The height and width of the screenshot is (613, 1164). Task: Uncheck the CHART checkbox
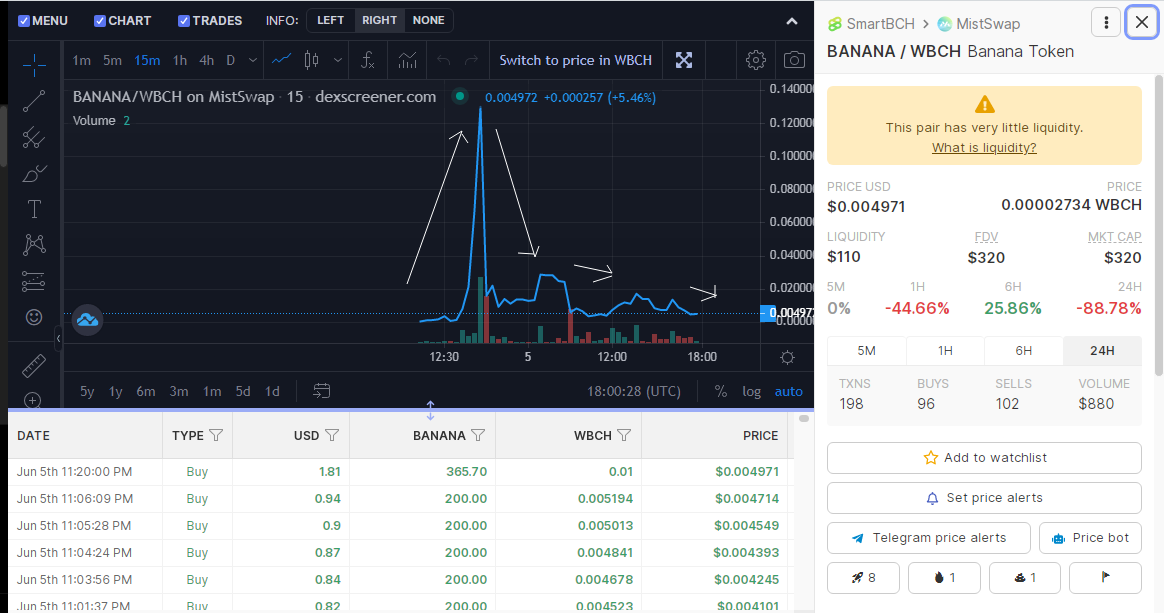tap(99, 21)
